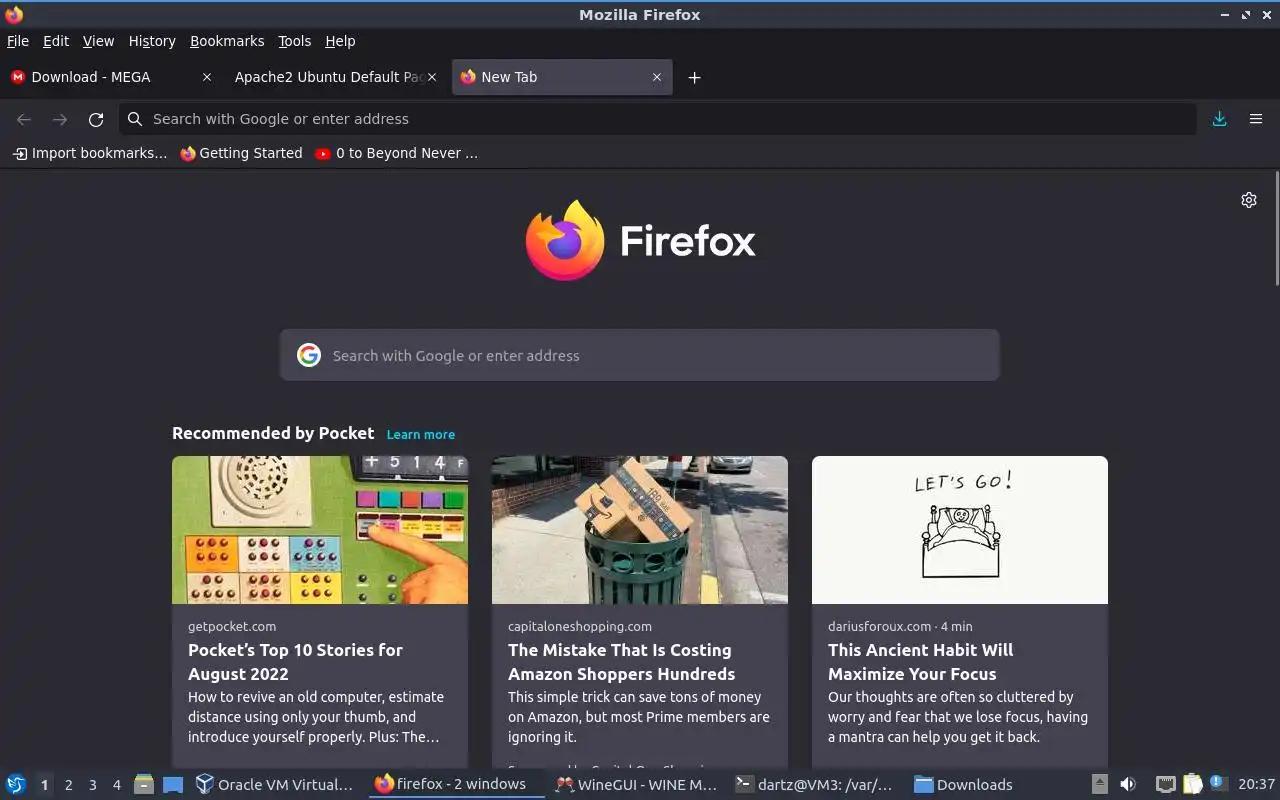Image resolution: width=1280 pixels, height=800 pixels.
Task: Open the Help menu
Action: pos(340,41)
